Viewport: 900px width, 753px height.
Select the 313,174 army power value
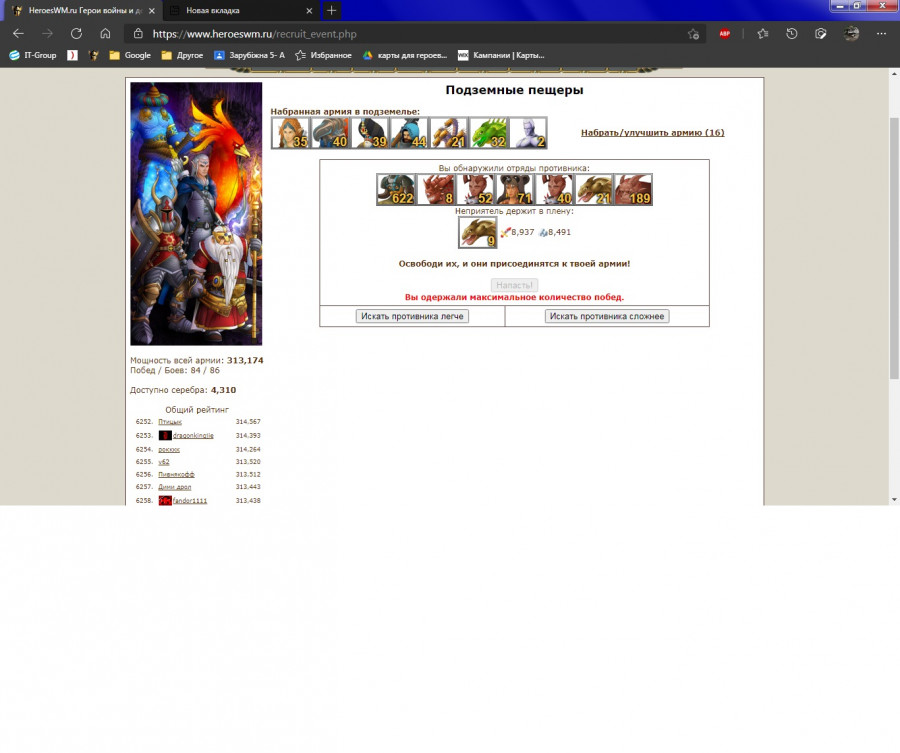coord(245,360)
